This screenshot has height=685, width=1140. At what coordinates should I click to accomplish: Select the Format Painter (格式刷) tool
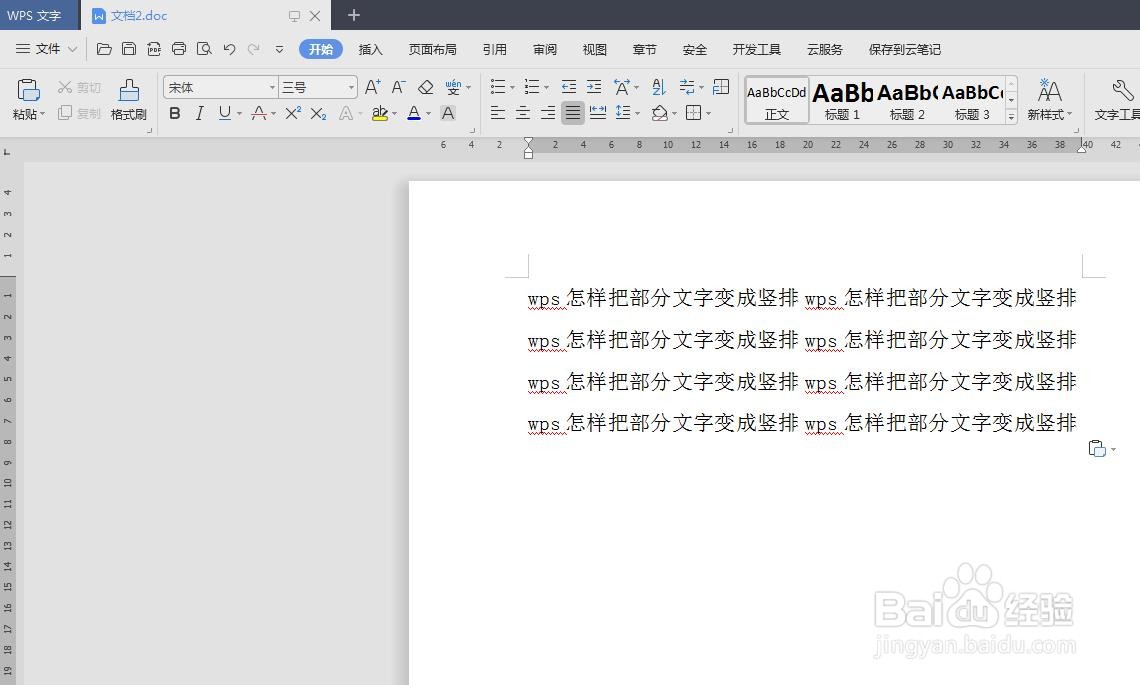(129, 100)
